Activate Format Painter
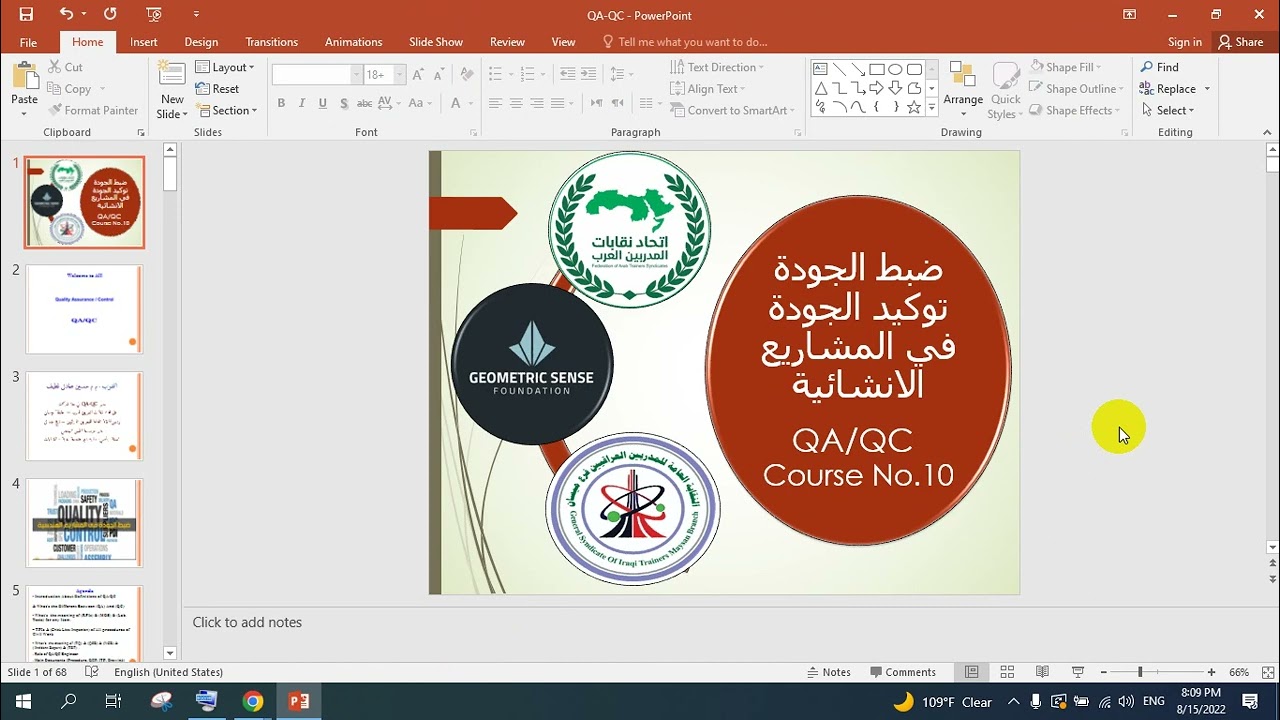 coord(92,111)
